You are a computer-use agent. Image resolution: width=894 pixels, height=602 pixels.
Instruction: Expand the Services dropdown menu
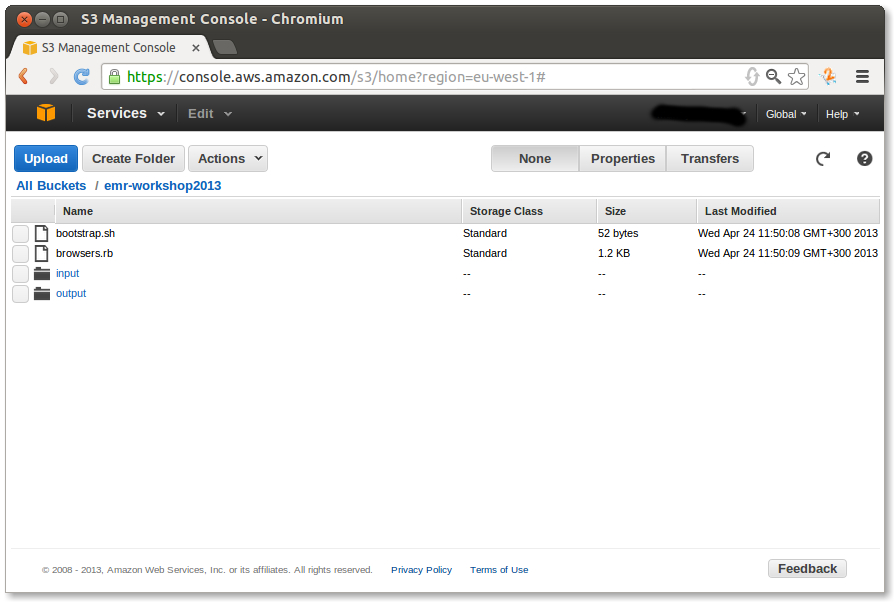(125, 113)
